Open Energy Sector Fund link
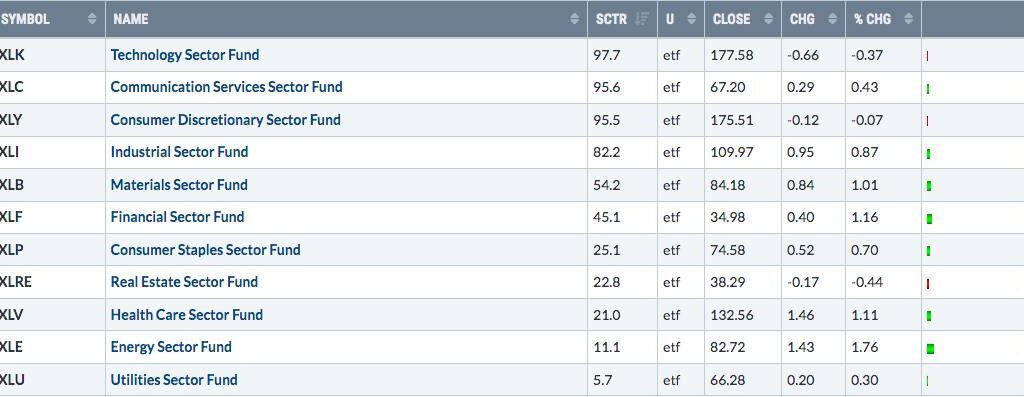 point(171,347)
